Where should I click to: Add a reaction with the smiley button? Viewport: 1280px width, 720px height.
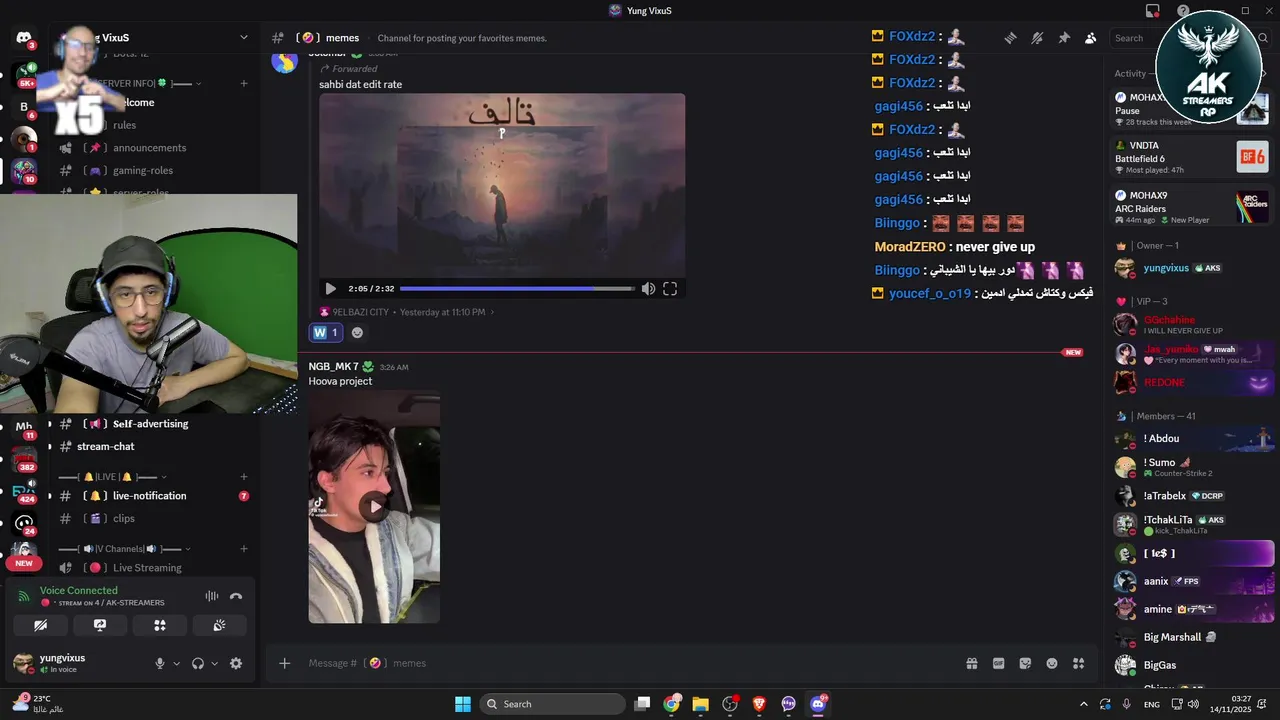pyautogui.click(x=357, y=332)
